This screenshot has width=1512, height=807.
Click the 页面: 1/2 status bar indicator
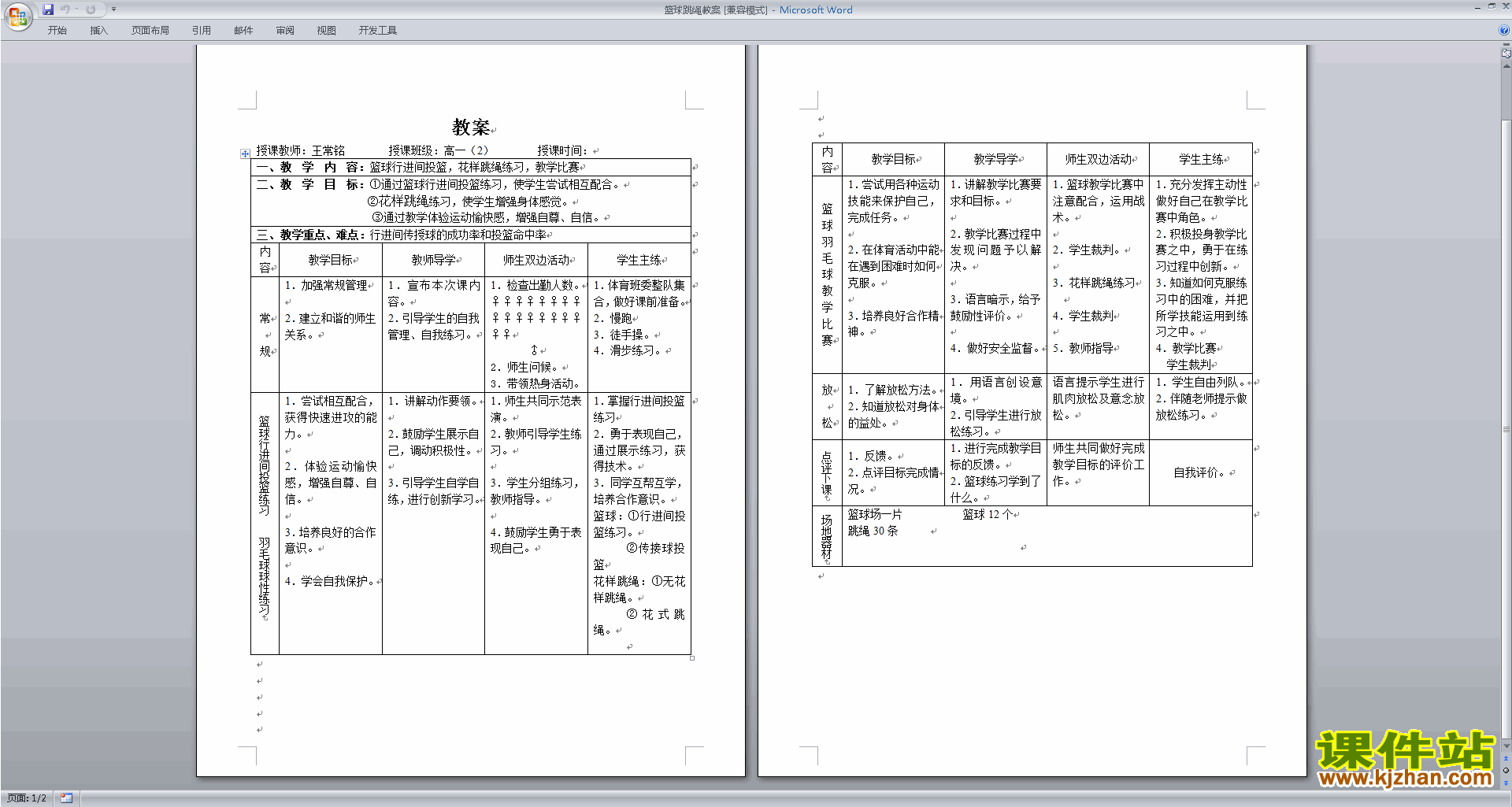click(x=27, y=798)
